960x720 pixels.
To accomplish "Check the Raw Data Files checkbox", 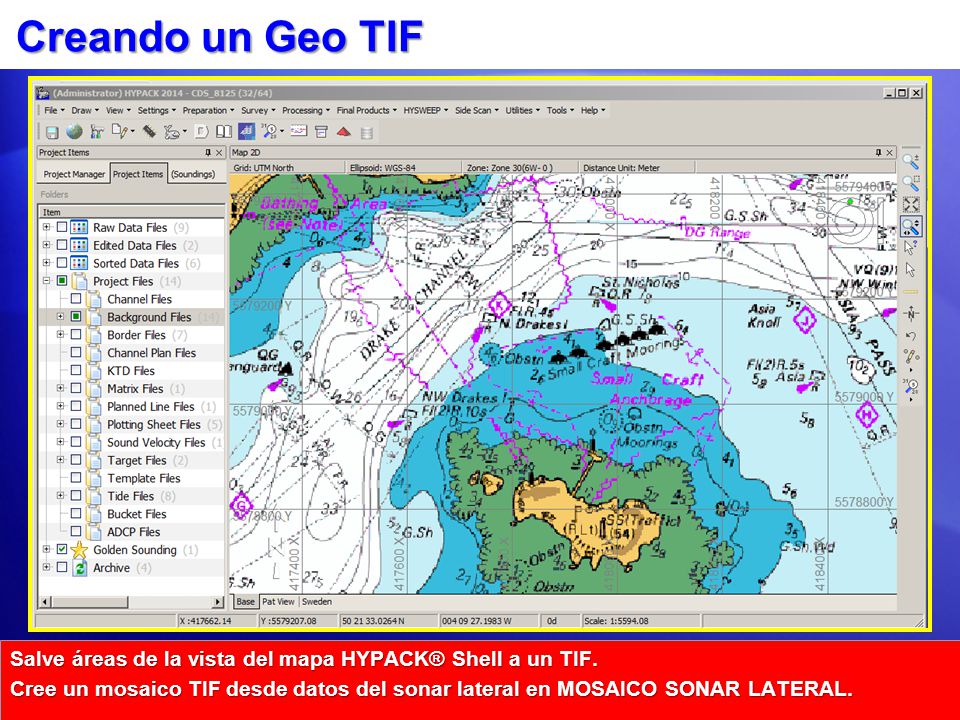I will point(62,227).
